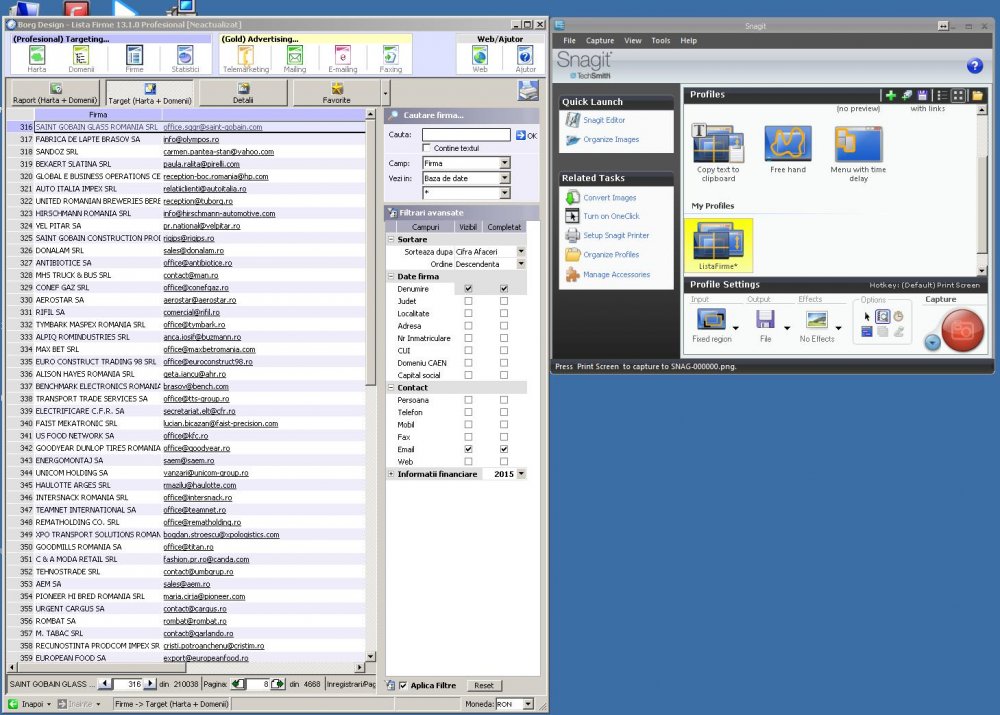This screenshot has width=1000, height=715.
Task: Click the red Capture button
Action: (x=962, y=330)
